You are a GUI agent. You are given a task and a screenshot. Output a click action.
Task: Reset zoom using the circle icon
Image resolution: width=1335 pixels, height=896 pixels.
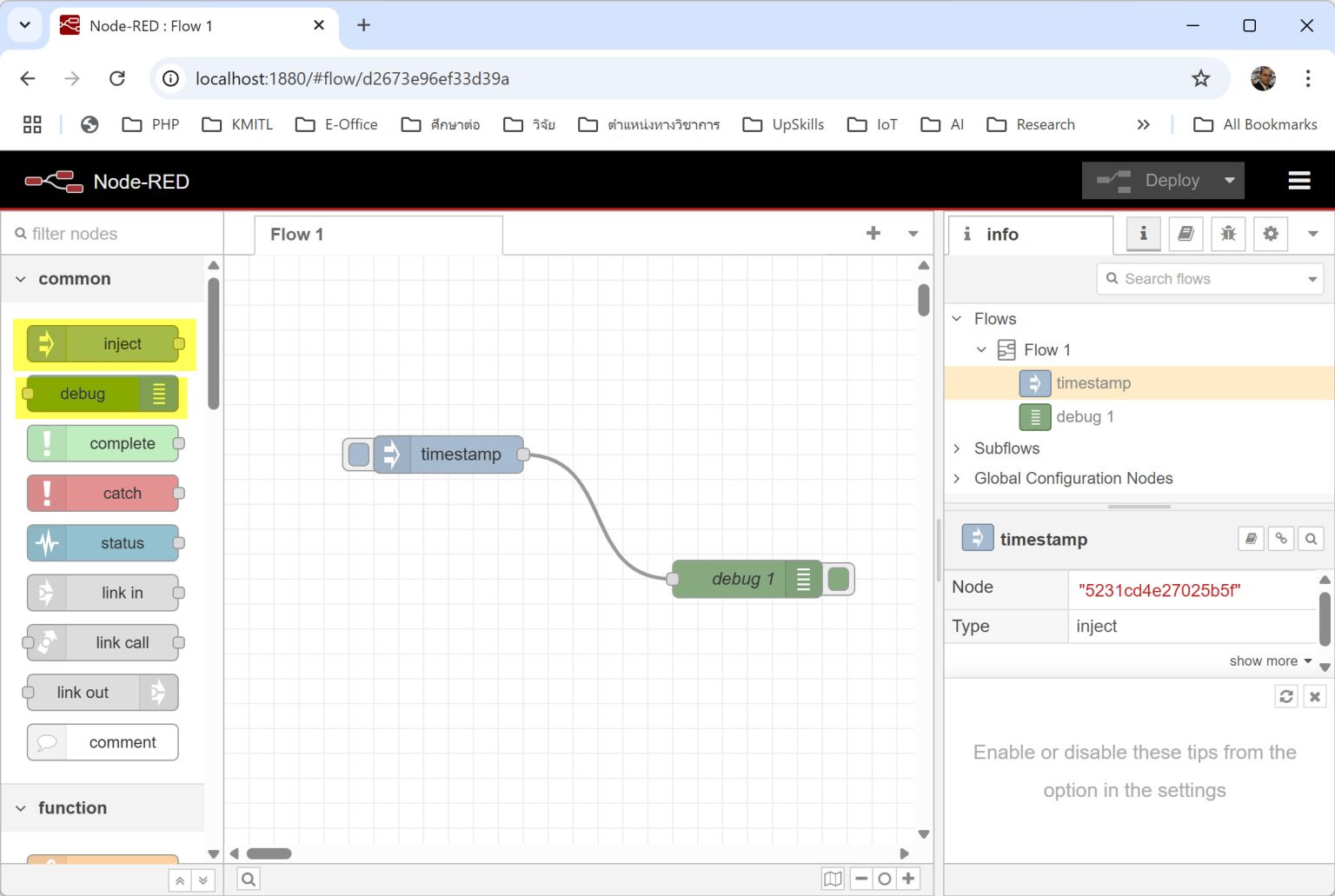click(x=885, y=879)
